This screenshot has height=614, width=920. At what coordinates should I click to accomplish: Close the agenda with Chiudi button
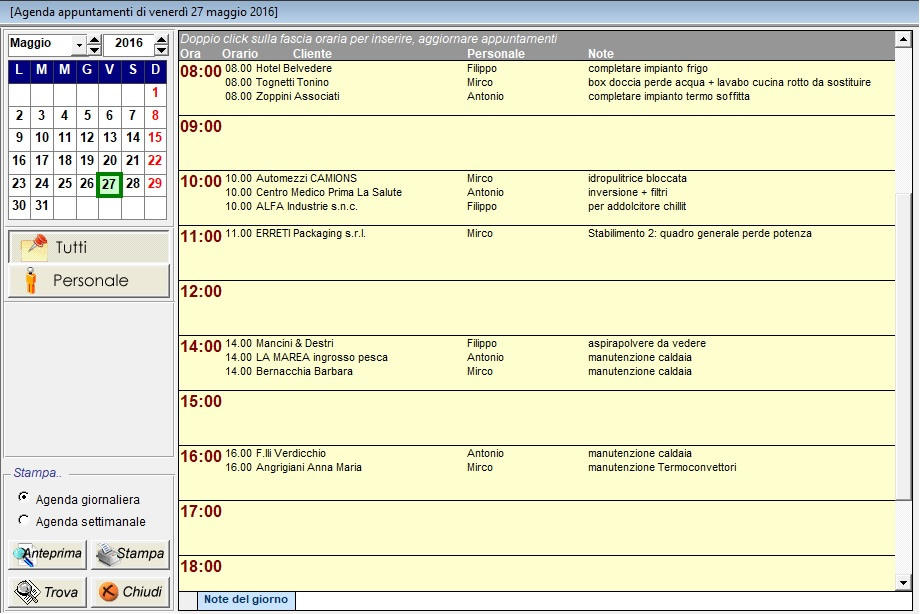click(130, 592)
